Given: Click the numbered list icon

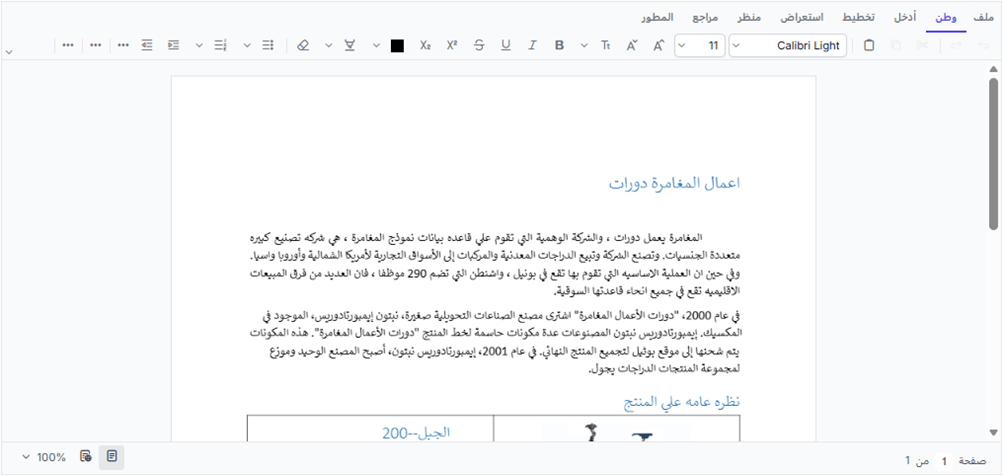Looking at the screenshot, I should tap(221, 45).
